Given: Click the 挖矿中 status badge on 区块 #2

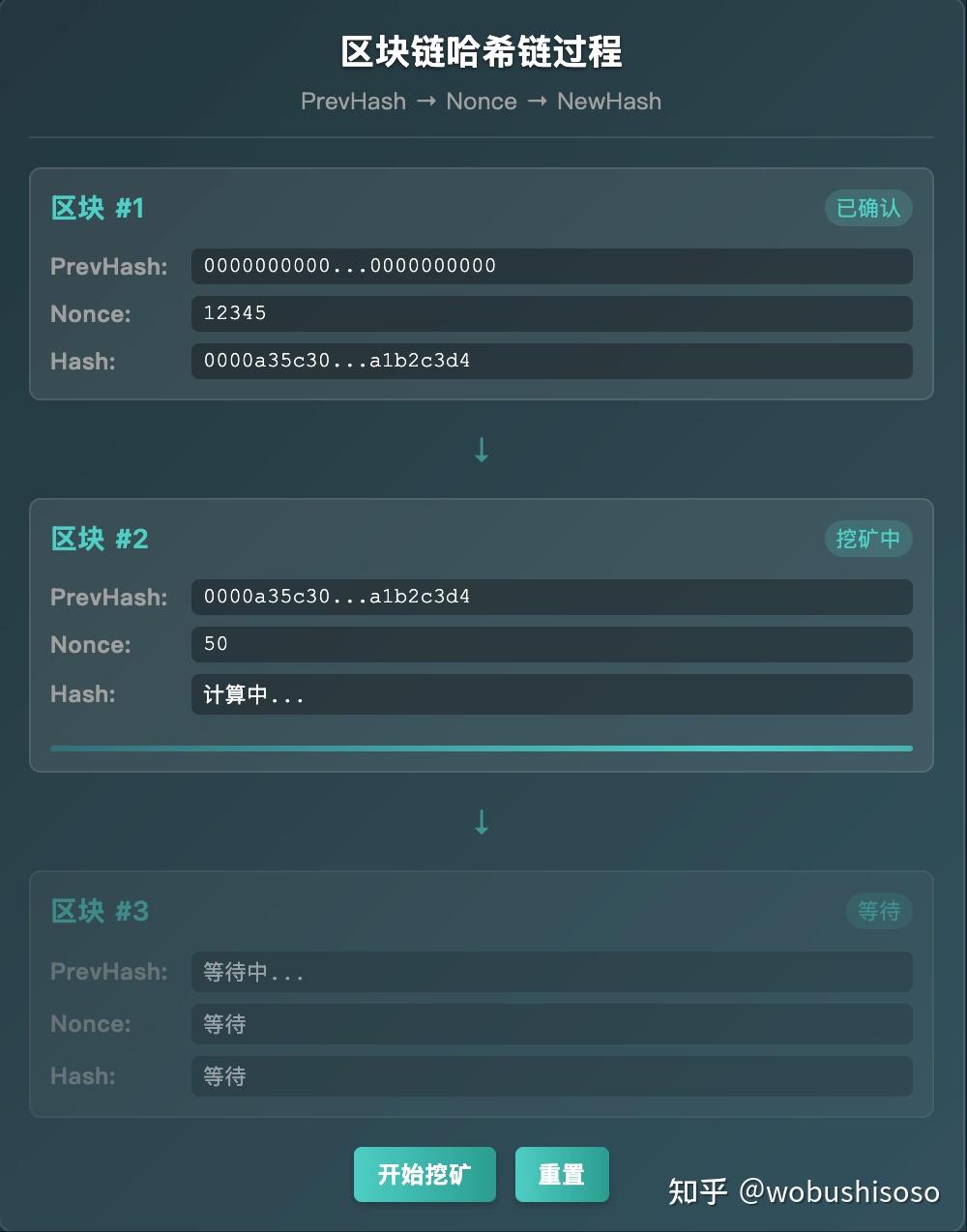Looking at the screenshot, I should 867,539.
